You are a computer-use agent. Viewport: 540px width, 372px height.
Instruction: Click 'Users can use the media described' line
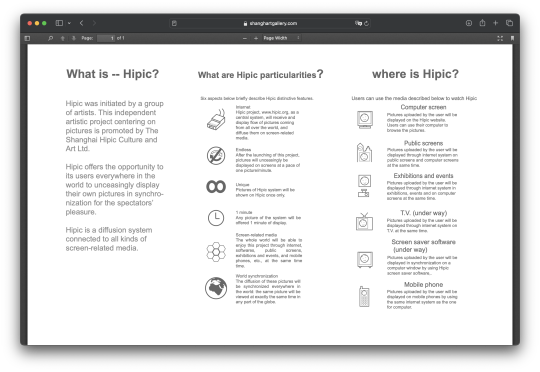pyautogui.click(x=414, y=98)
